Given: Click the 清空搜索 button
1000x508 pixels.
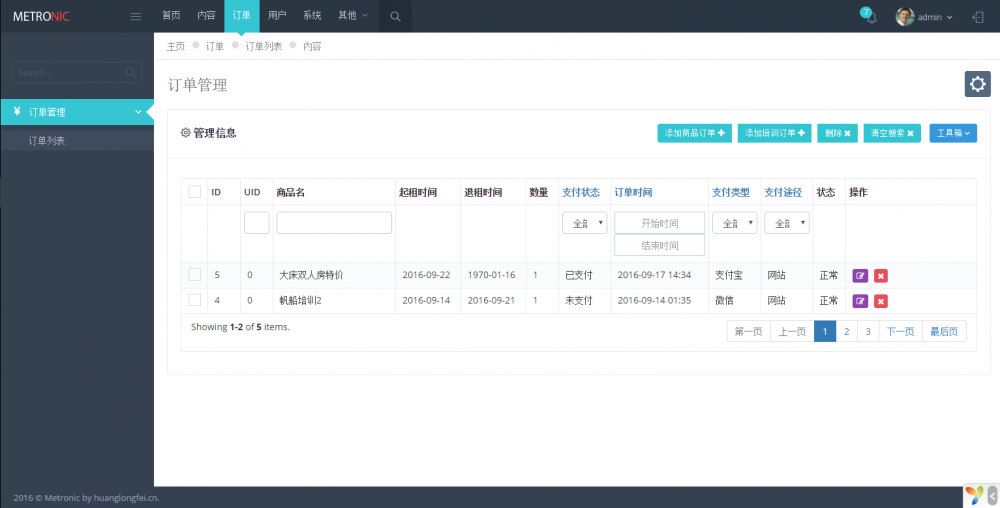Looking at the screenshot, I should (892, 133).
